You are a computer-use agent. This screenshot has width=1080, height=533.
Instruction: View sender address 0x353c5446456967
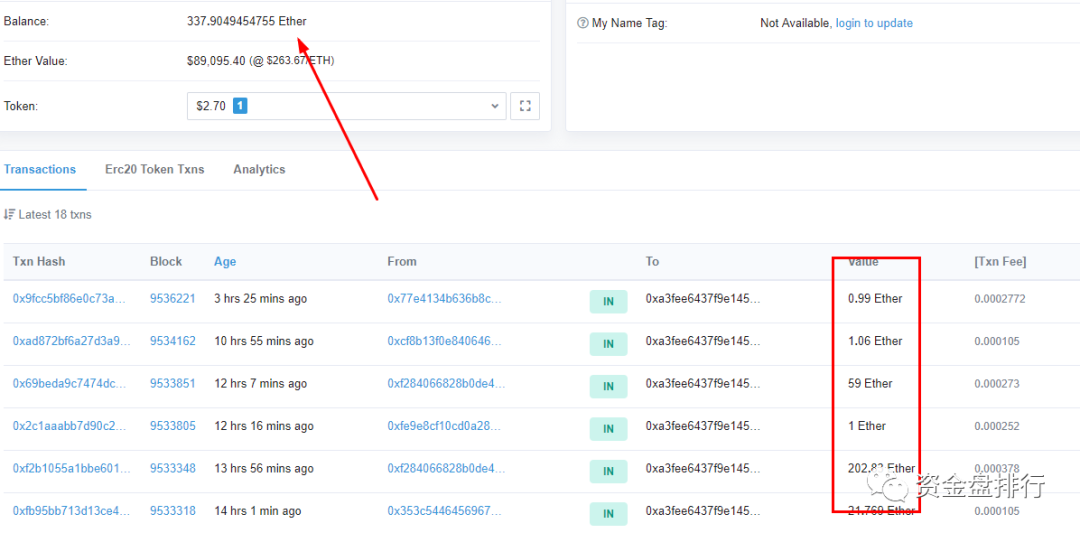tap(444, 511)
